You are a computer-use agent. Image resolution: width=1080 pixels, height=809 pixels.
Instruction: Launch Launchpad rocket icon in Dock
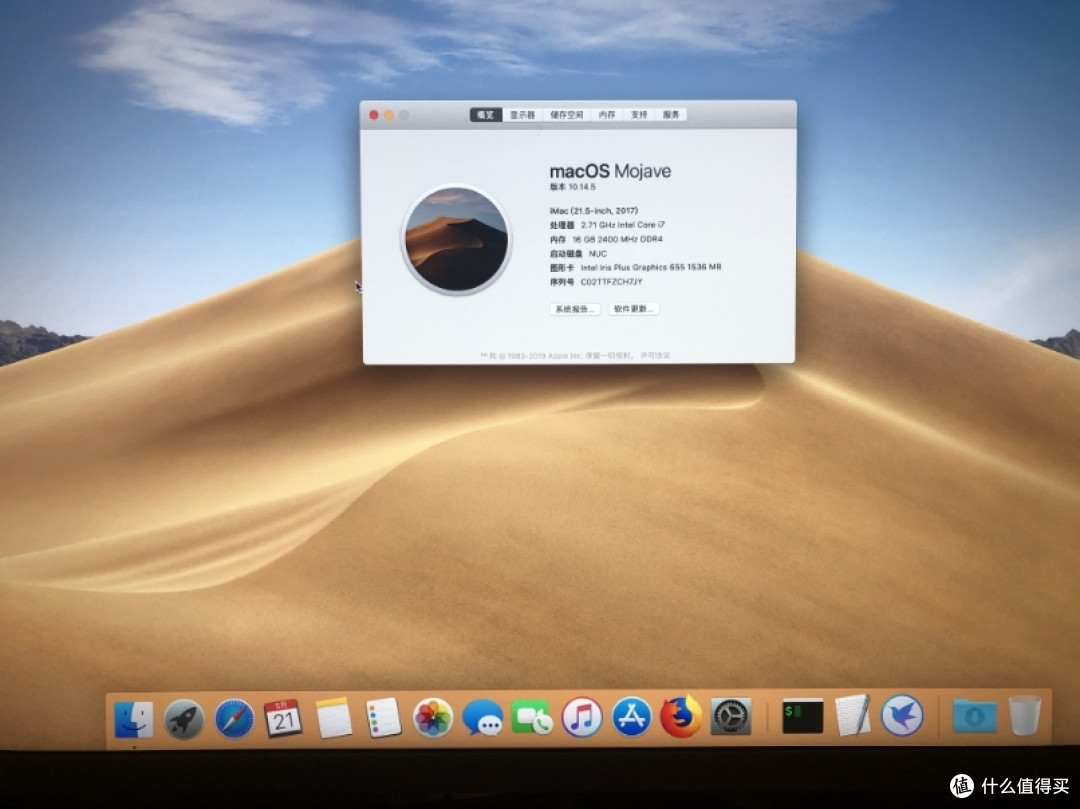point(184,719)
